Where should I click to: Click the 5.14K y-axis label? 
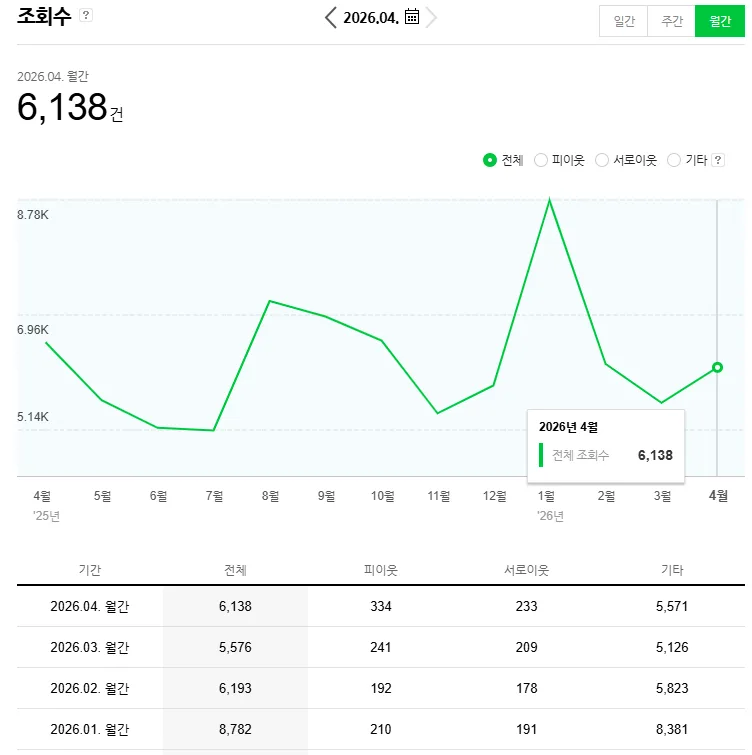(33, 417)
